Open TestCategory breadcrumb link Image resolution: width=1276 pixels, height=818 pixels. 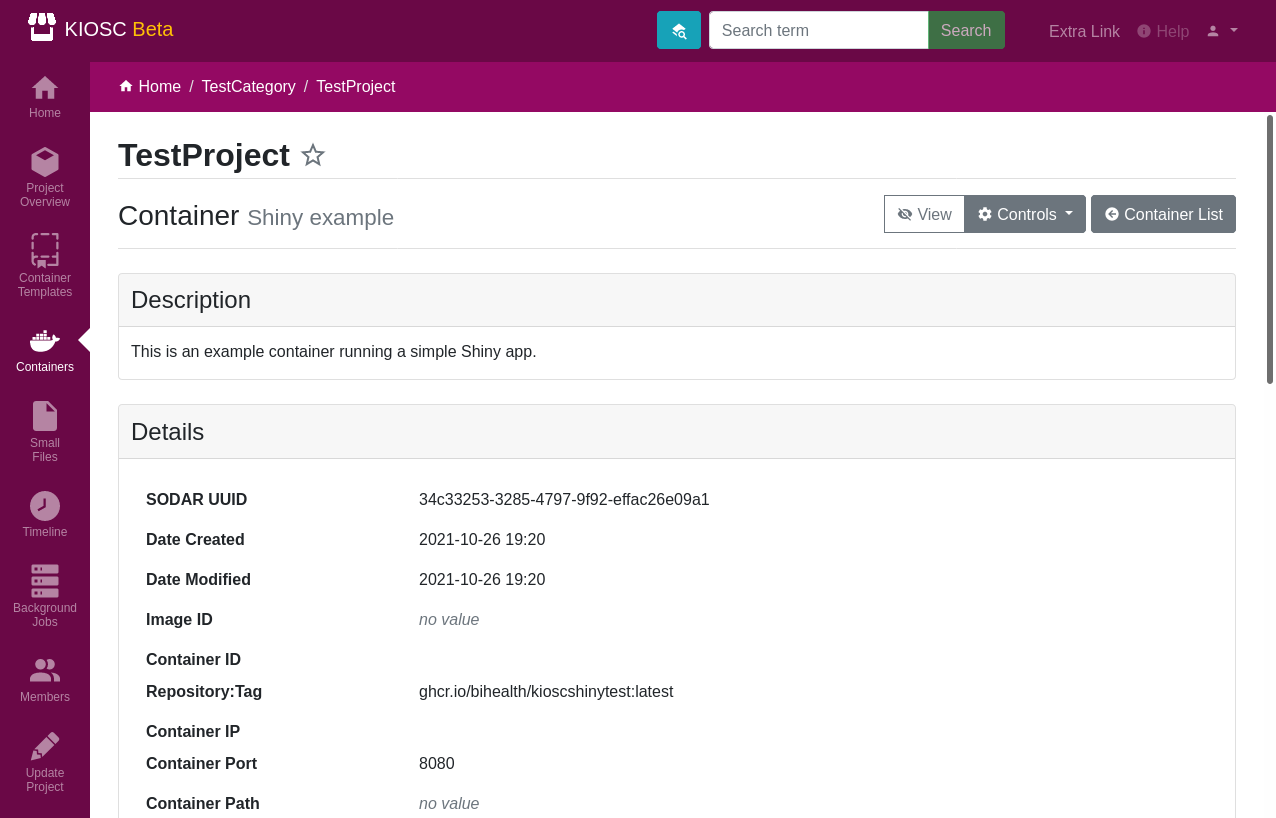click(249, 87)
